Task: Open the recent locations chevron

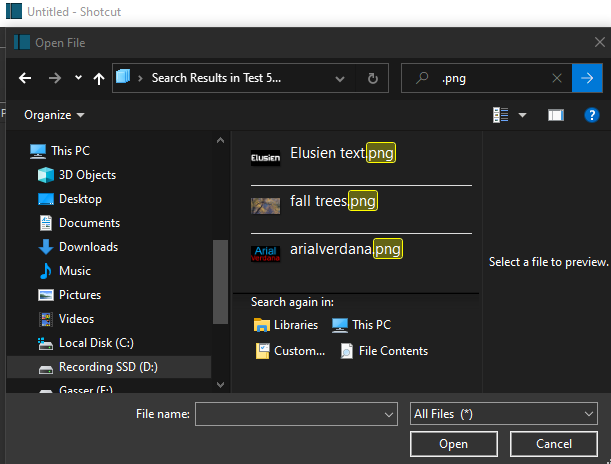Action: click(78, 78)
